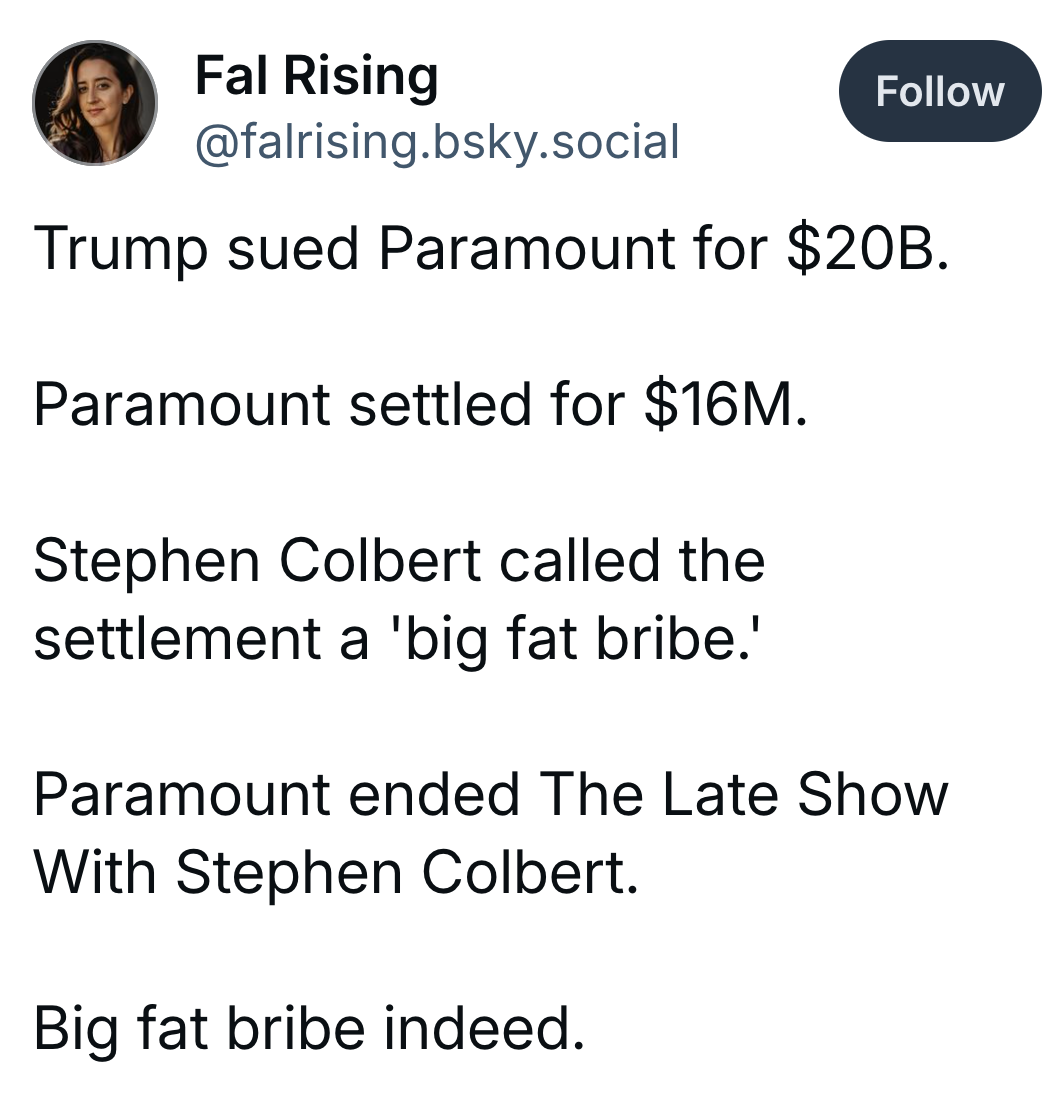
Task: Select the '$20B.' amount in the post
Action: [868, 248]
